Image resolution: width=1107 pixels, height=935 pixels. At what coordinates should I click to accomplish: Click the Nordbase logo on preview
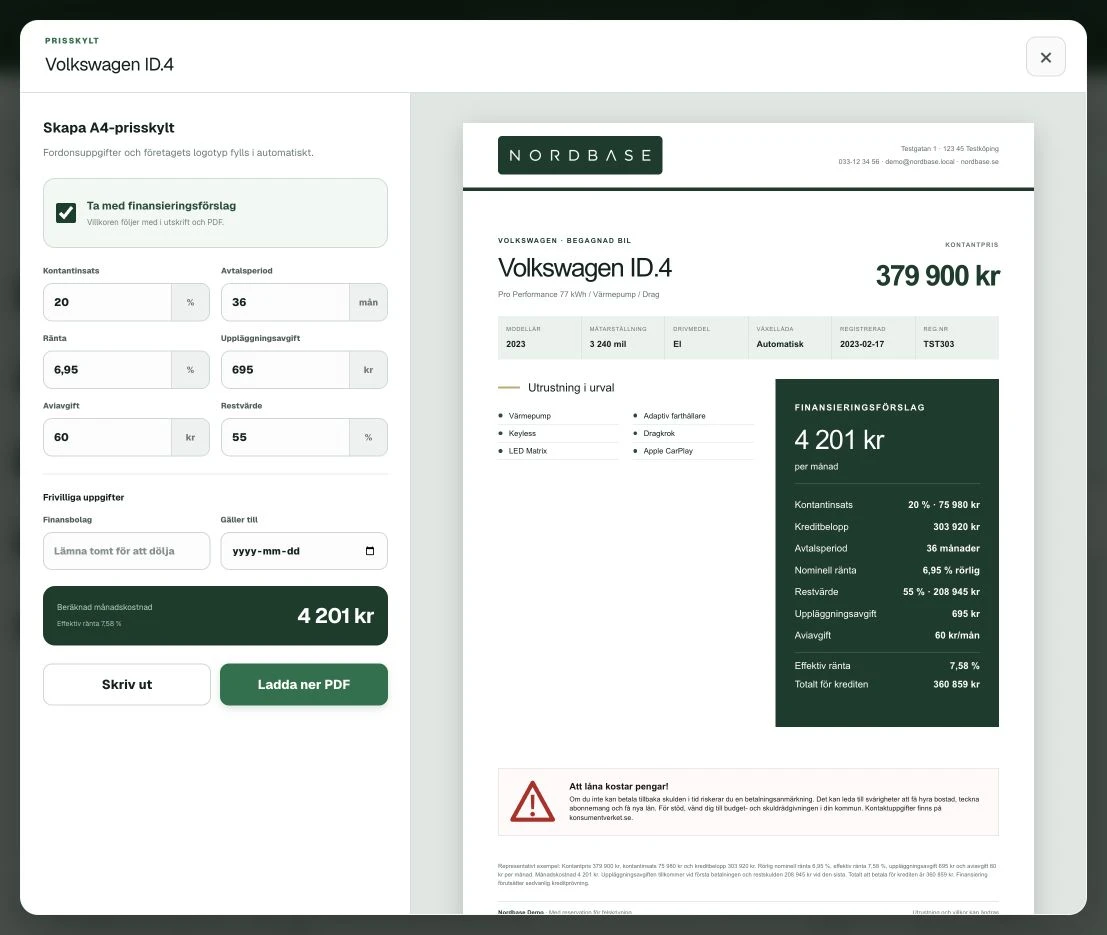click(x=580, y=155)
